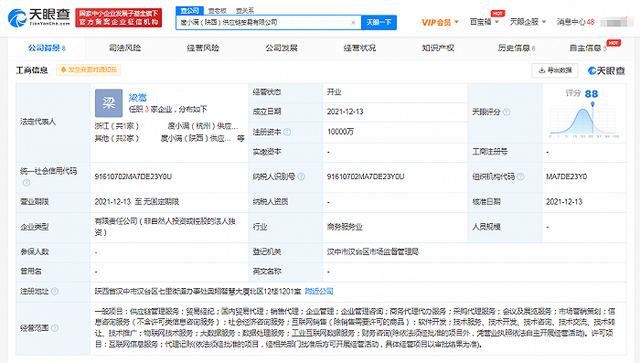The height and width of the screenshot is (363, 640).
Task: Select the 查关系 search tab
Action: tap(244, 11)
